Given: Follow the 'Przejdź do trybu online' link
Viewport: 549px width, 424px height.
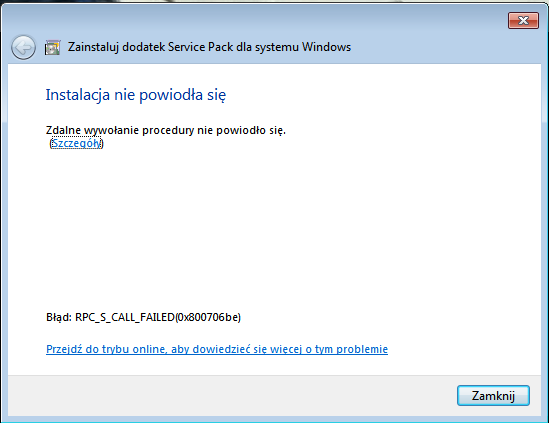Looking at the screenshot, I should pos(217,349).
